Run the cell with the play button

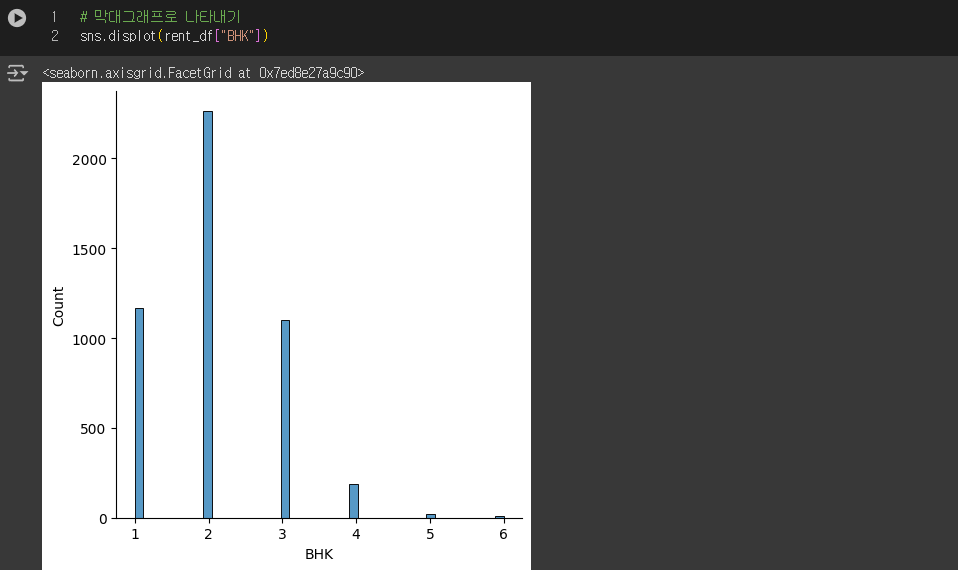(16, 18)
